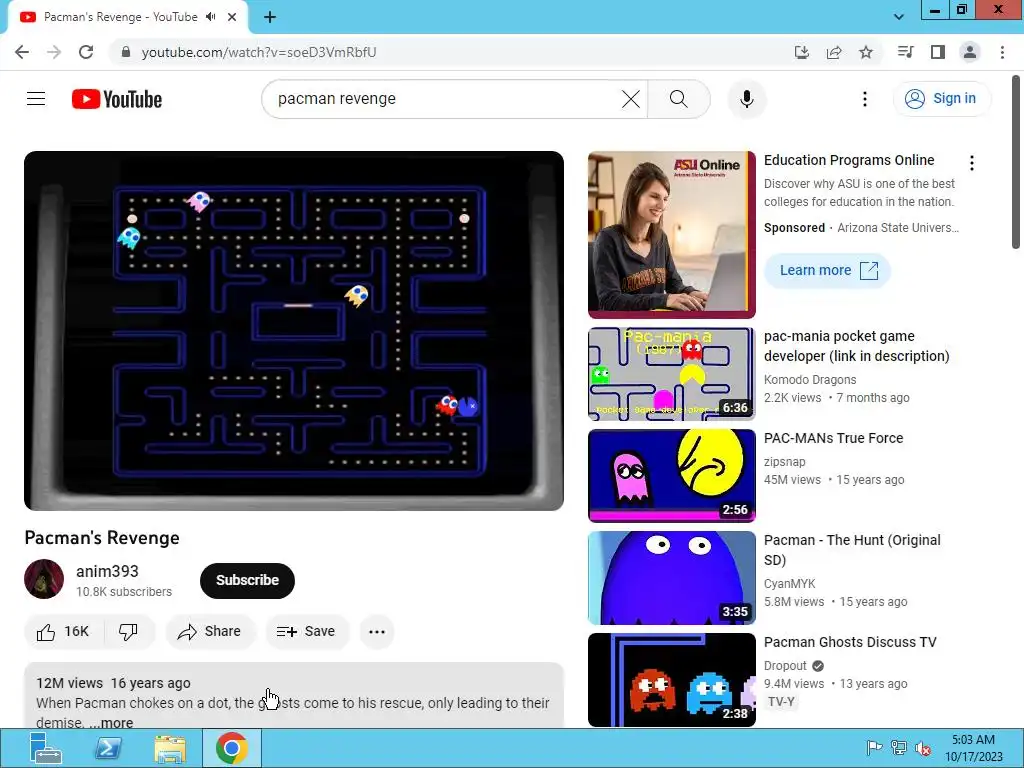Share this page from address bar
The image size is (1024, 768).
834,52
